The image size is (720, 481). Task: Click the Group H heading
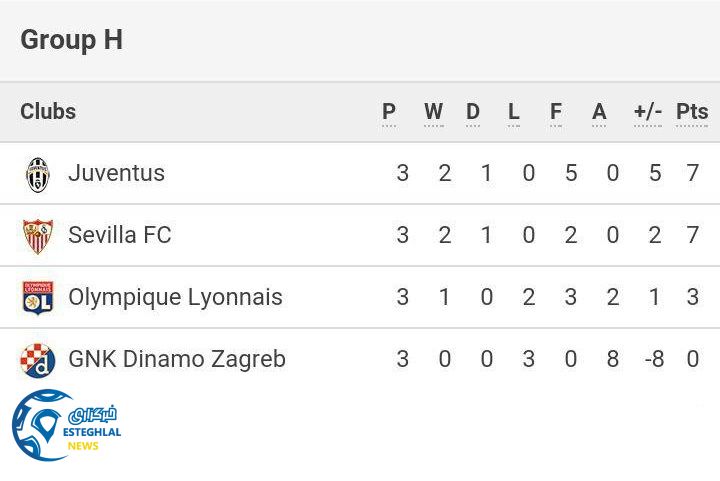71,40
